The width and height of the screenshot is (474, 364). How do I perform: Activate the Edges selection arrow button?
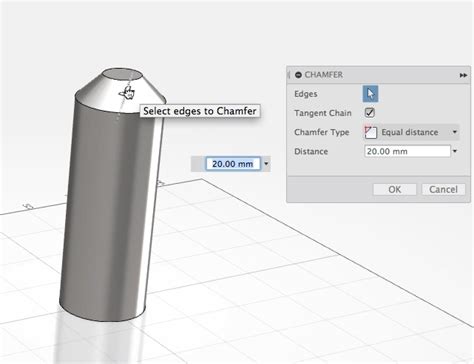370,94
